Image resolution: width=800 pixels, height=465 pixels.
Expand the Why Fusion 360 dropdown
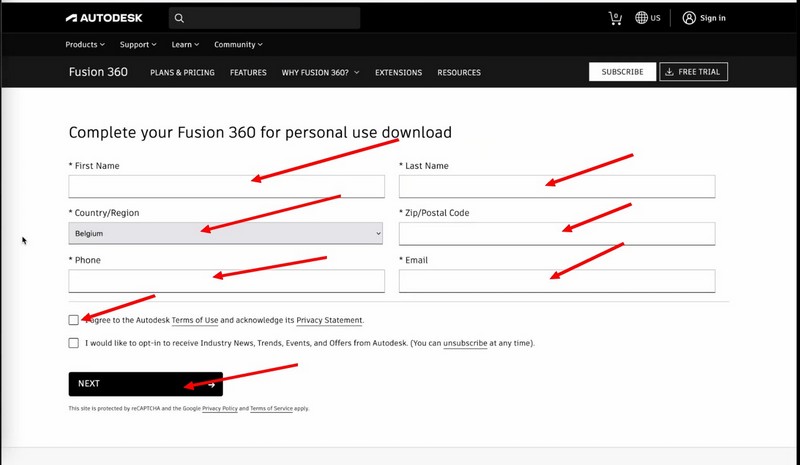[320, 73]
